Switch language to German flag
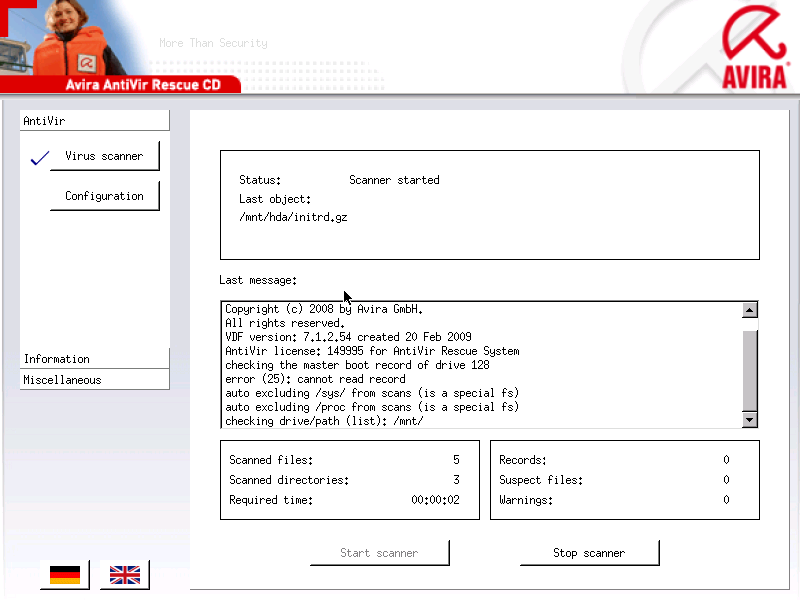Image resolution: width=800 pixels, height=600 pixels. point(65,574)
